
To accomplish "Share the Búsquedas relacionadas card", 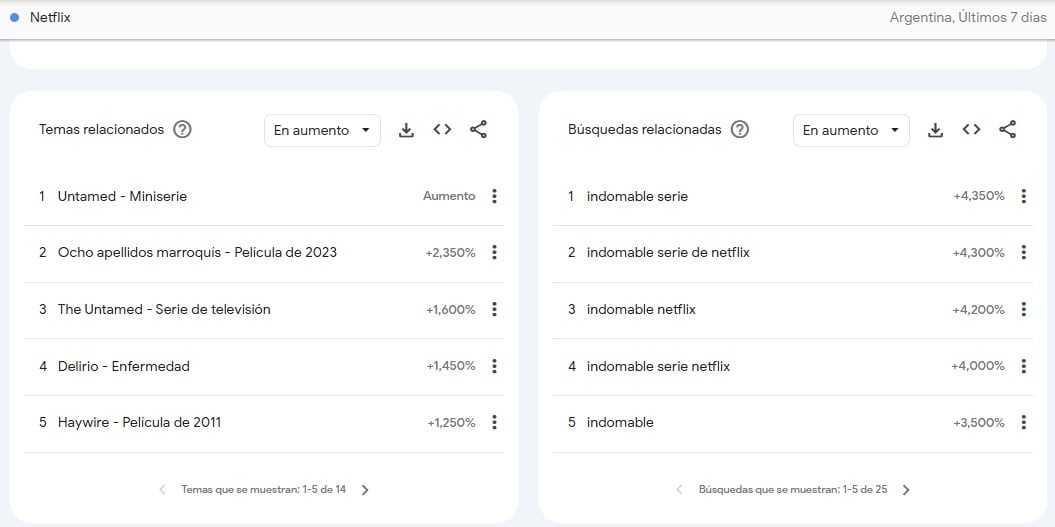I will tap(1007, 129).
